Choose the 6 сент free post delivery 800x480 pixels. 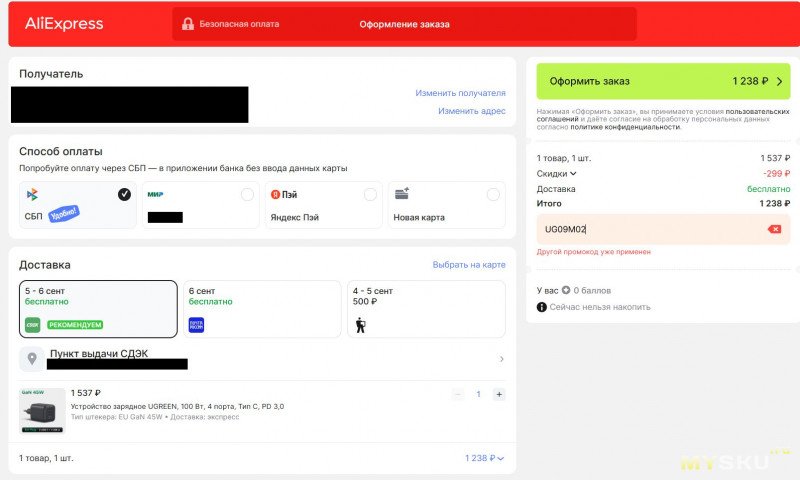click(262, 309)
